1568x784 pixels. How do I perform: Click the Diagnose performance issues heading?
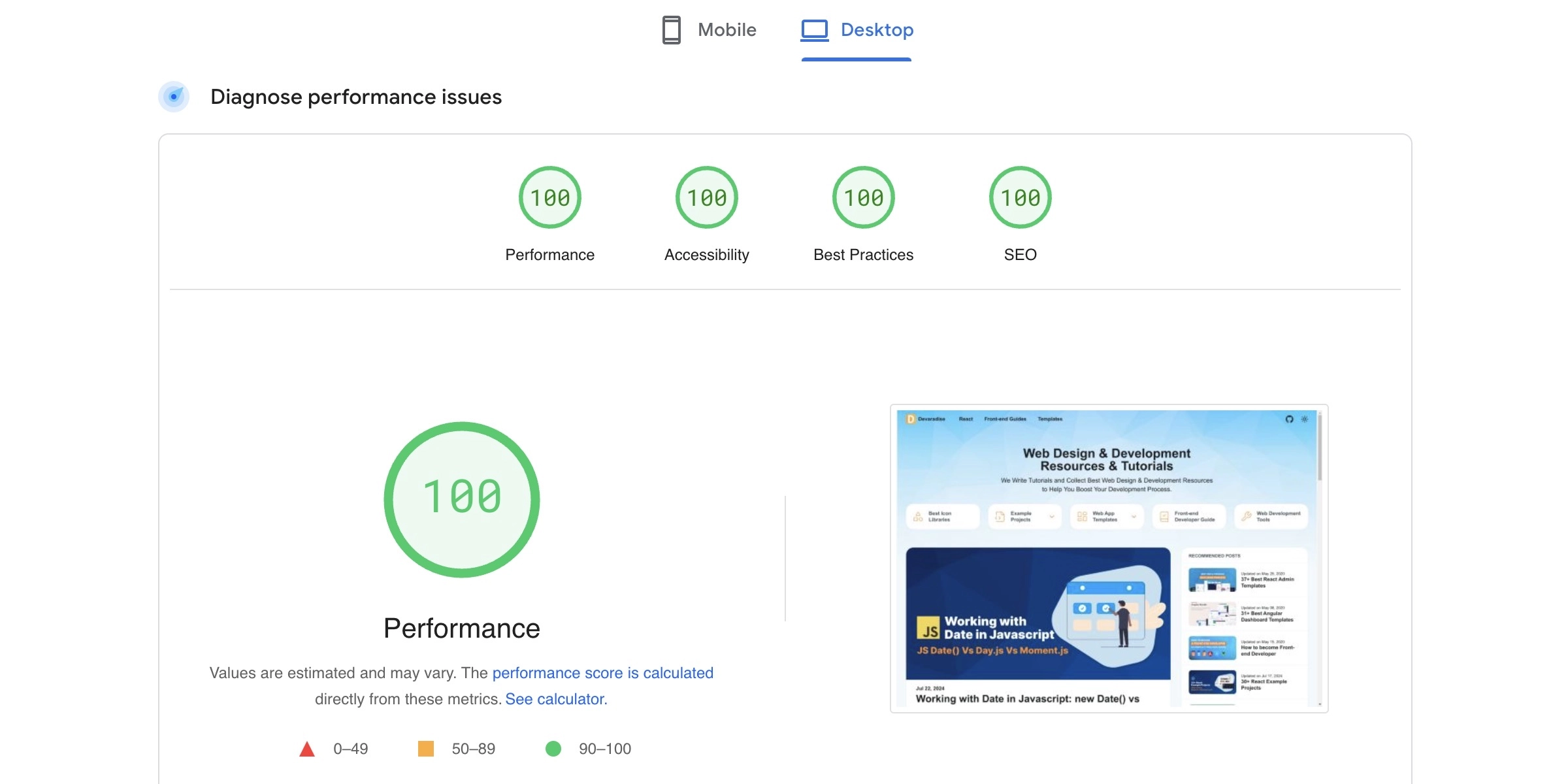[355, 97]
